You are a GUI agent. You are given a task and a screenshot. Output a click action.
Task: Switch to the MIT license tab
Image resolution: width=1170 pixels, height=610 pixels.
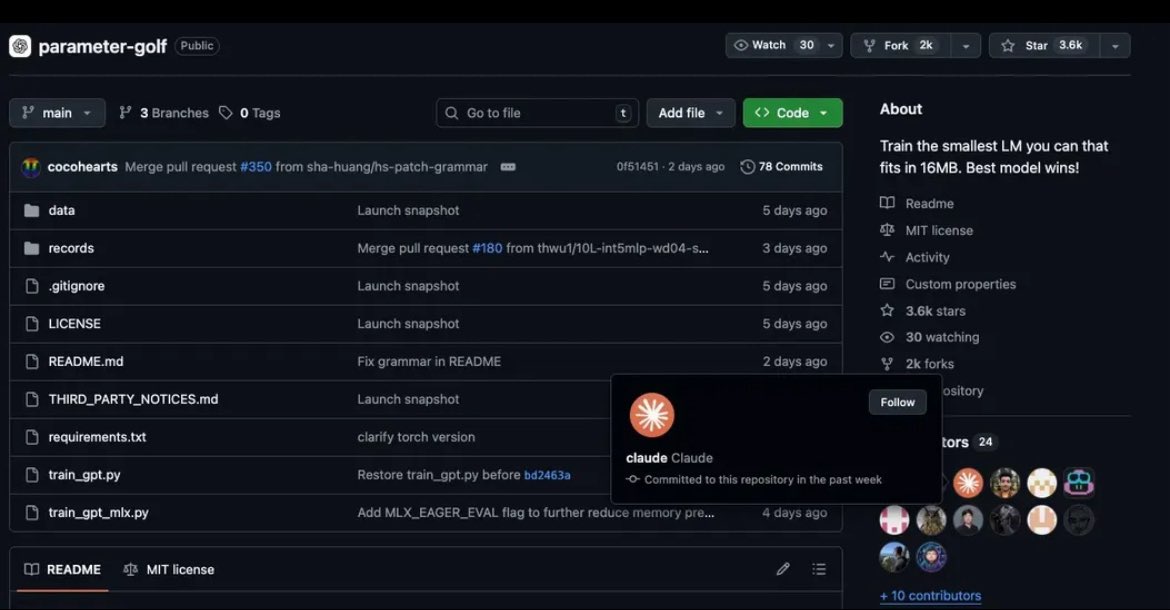pyautogui.click(x=169, y=570)
